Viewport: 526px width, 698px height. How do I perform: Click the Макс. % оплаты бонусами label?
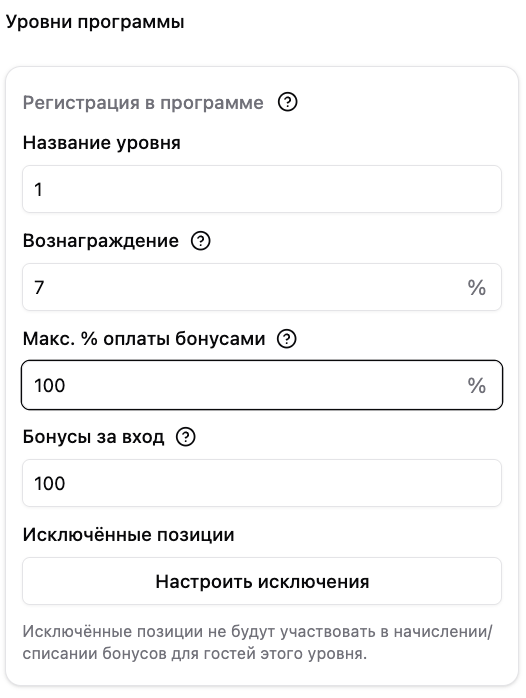[144, 339]
